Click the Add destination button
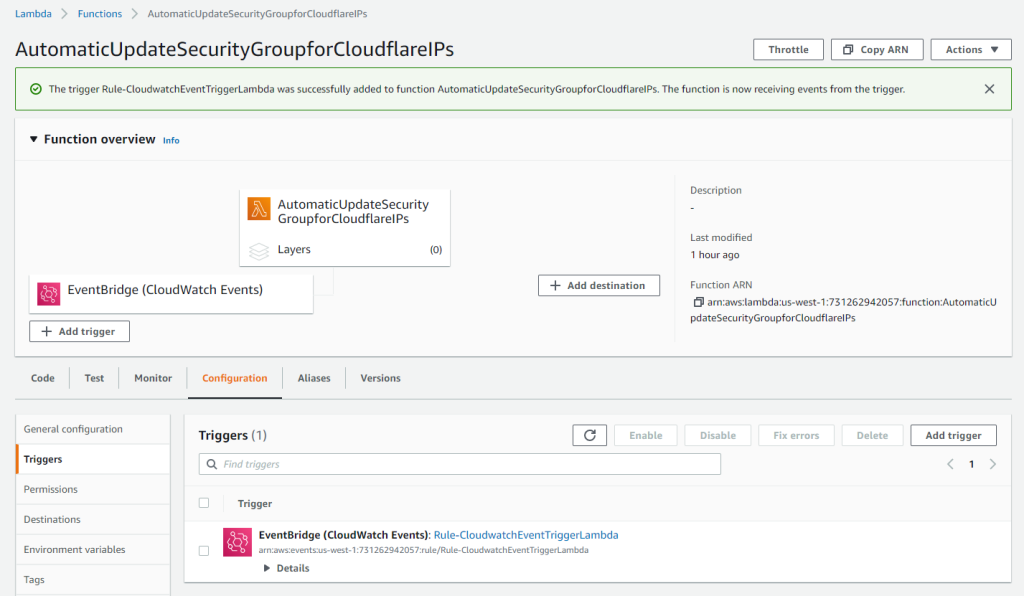Viewport: 1024px width, 596px height. point(598,285)
